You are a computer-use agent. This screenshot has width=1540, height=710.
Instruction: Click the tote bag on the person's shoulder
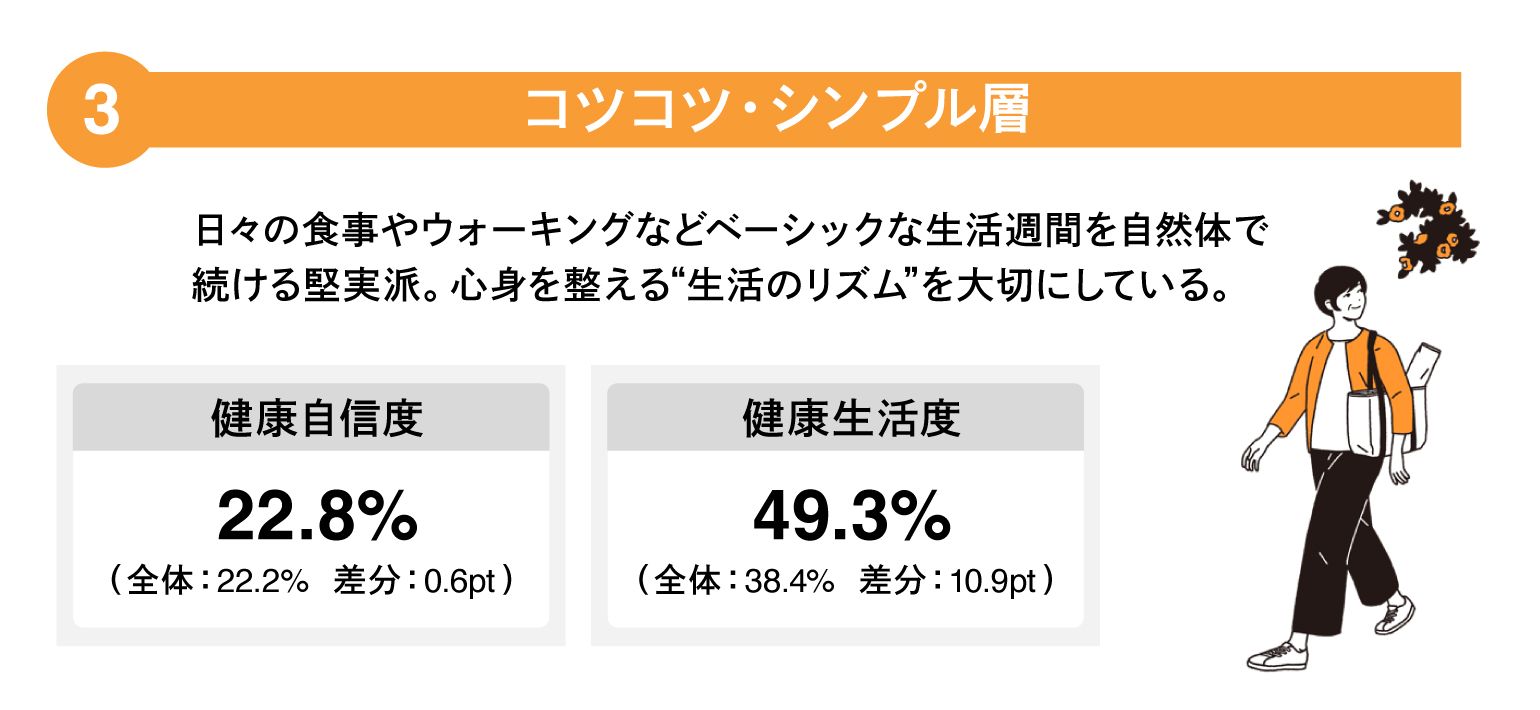click(1369, 421)
